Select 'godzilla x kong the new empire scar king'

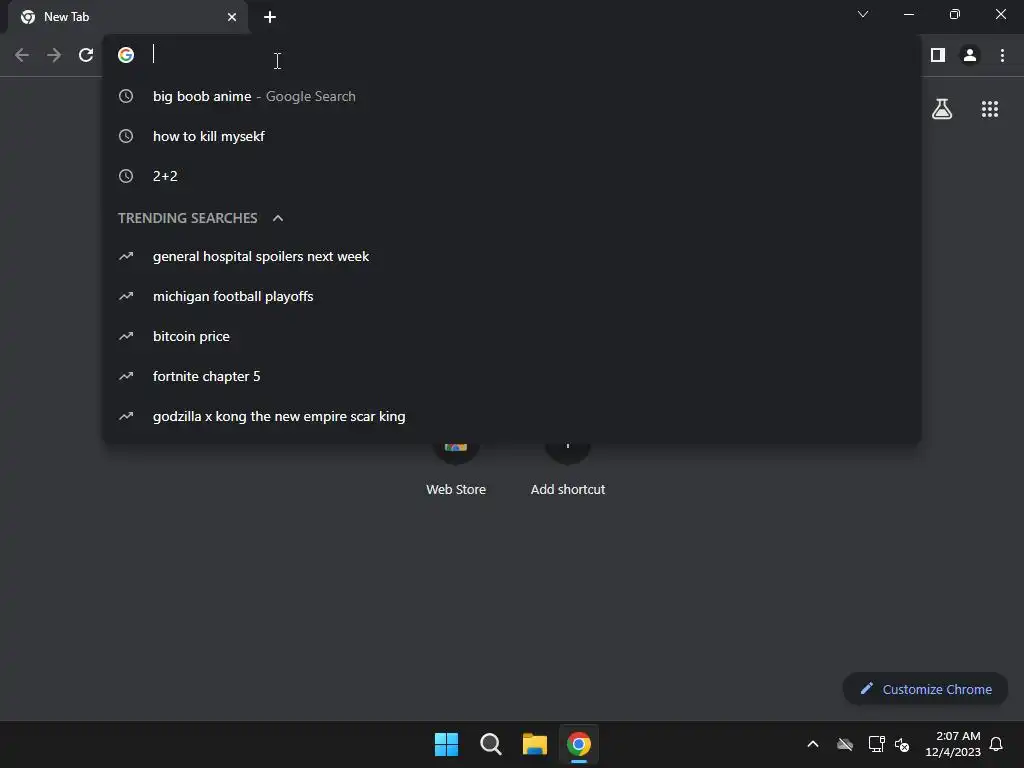[x=512, y=417]
